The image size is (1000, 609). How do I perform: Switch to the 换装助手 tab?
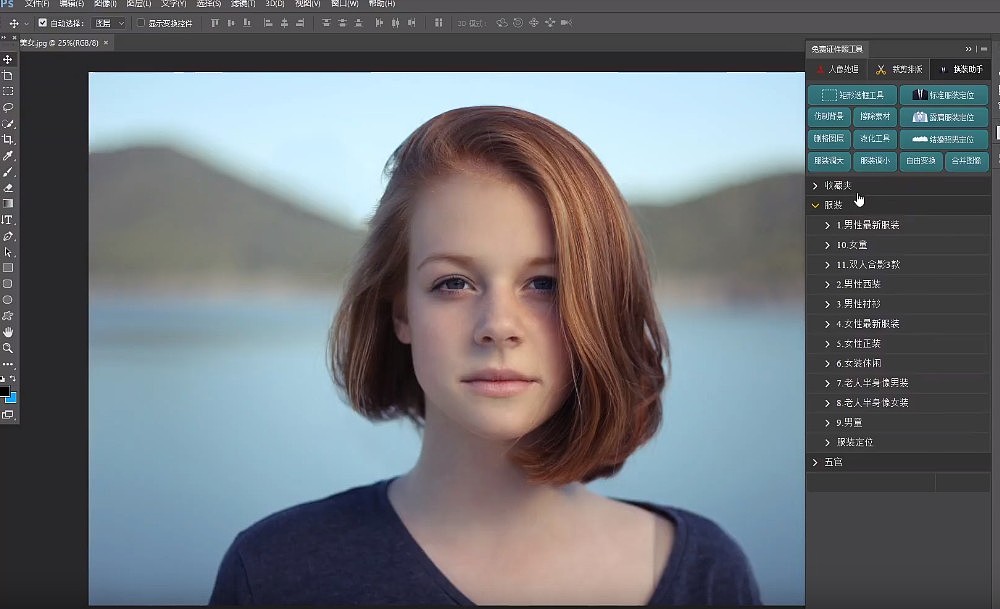(960, 69)
